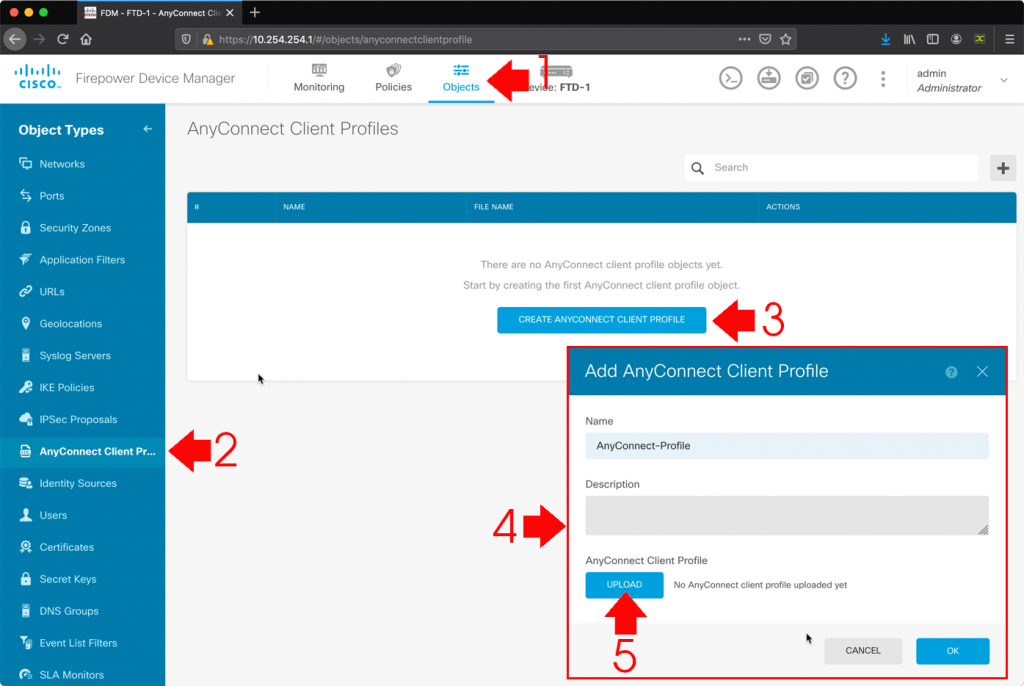
Task: Collapse the Object Types sidebar
Action: (x=148, y=129)
